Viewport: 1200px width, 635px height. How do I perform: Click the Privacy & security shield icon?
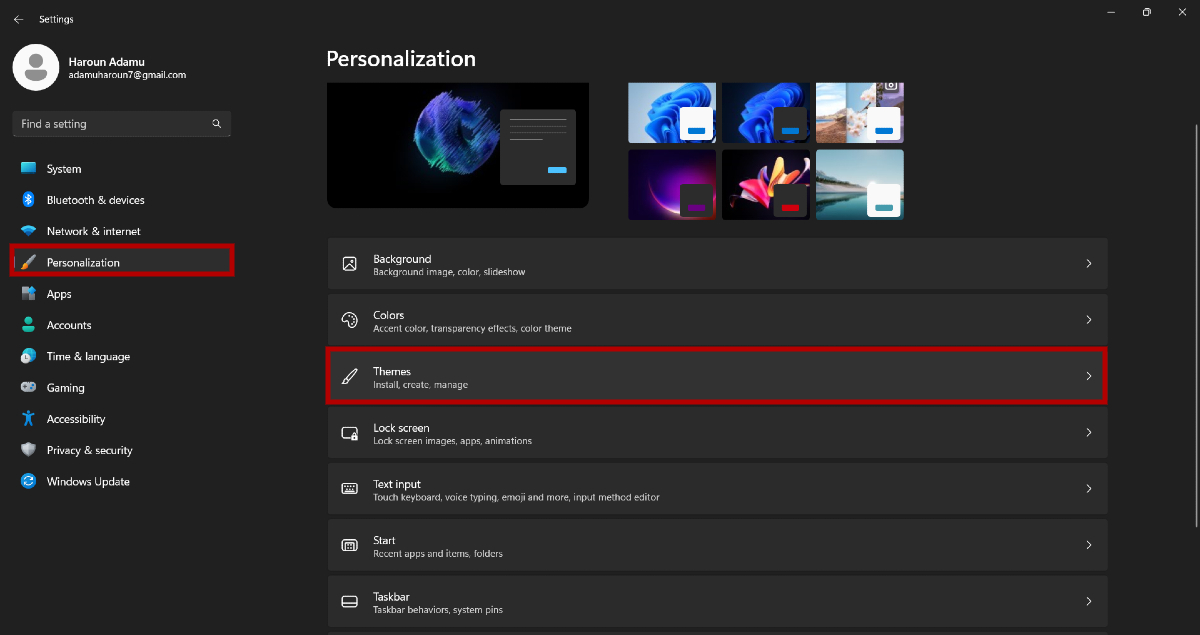(28, 450)
